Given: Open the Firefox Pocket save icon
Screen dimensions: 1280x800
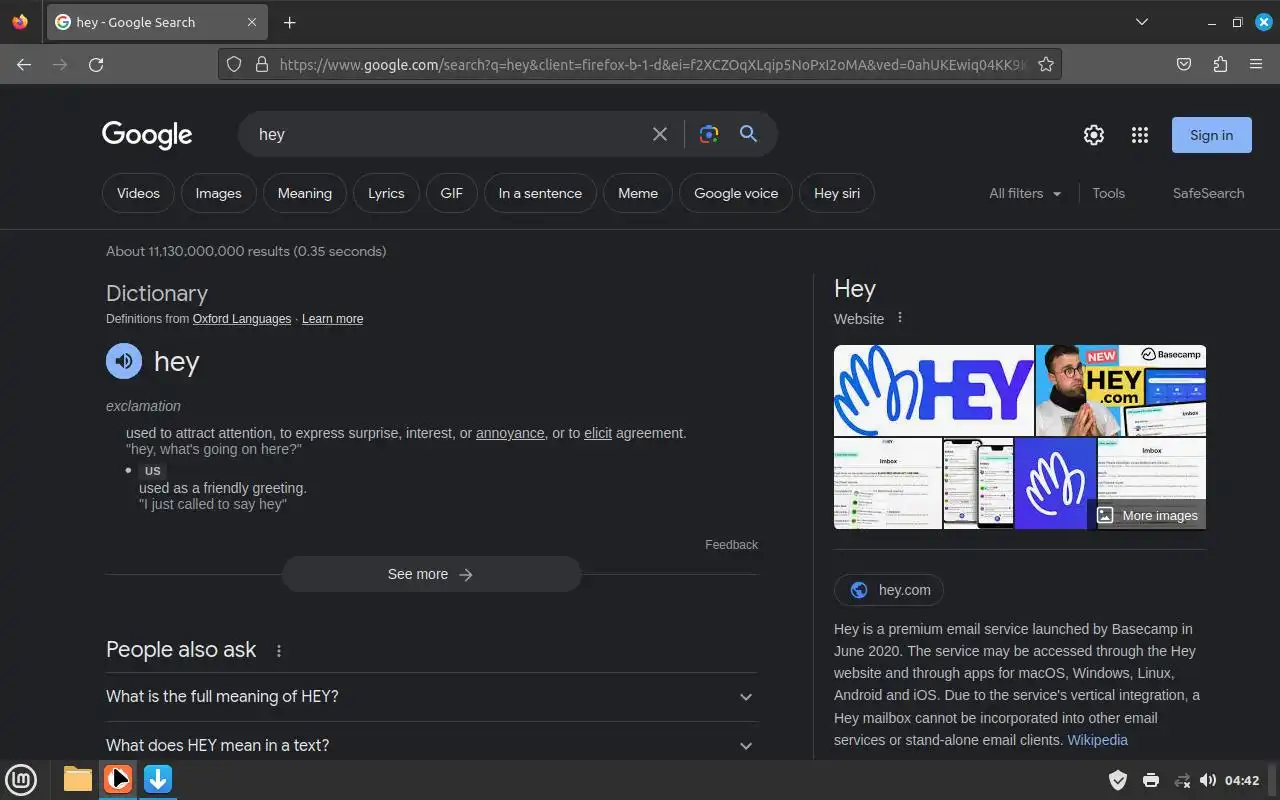Looking at the screenshot, I should pyautogui.click(x=1184, y=64).
